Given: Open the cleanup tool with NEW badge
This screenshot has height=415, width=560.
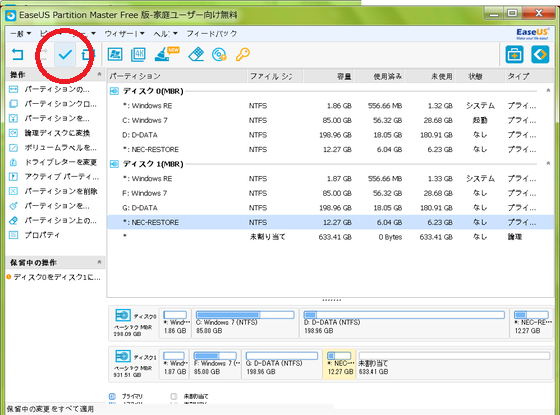Looking at the screenshot, I should (x=166, y=54).
